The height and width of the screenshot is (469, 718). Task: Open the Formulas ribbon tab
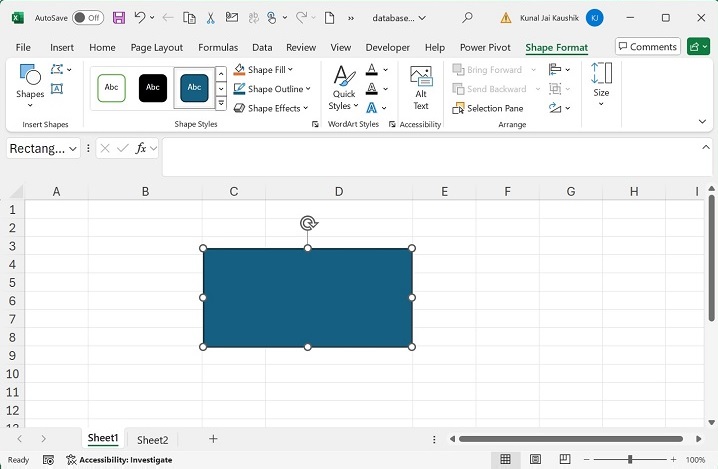point(217,47)
